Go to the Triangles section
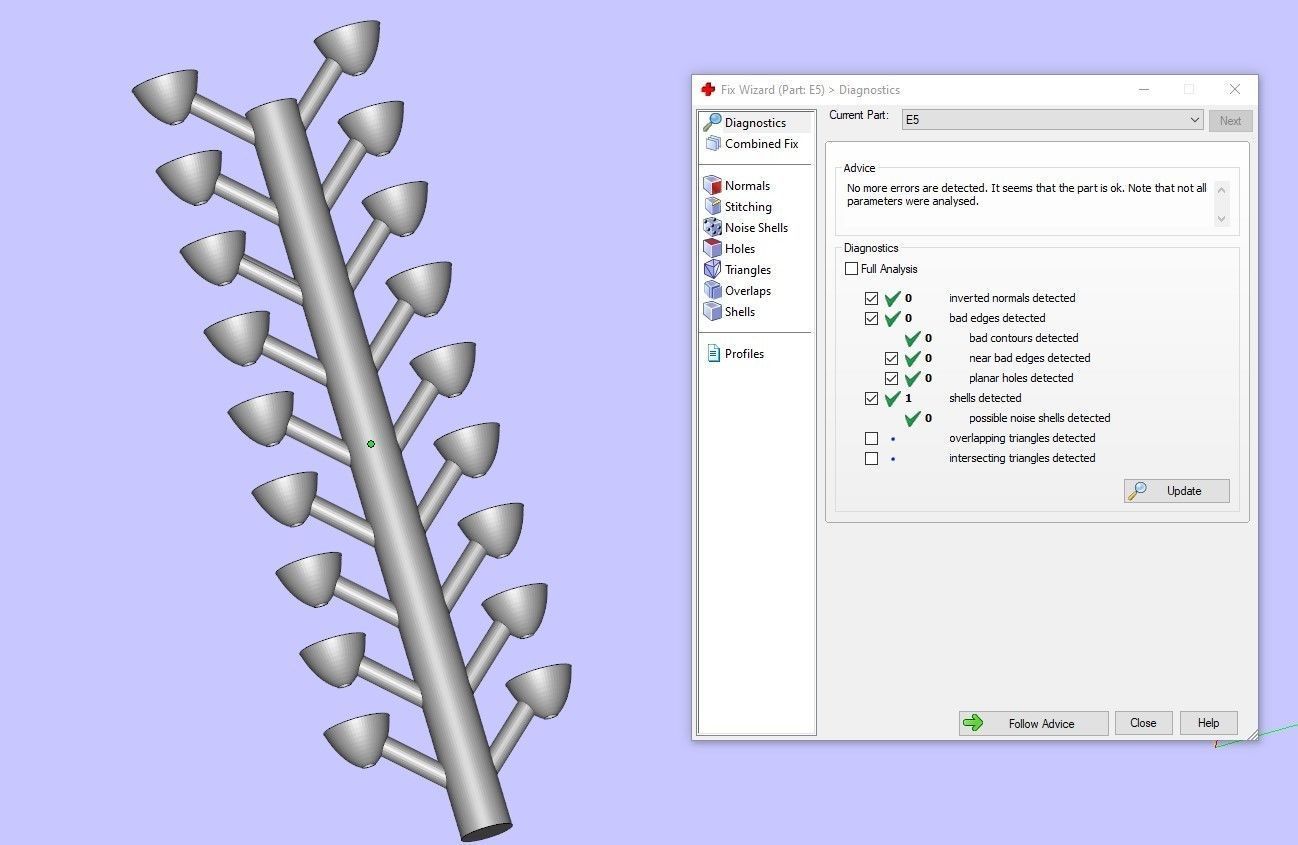The width and height of the screenshot is (1298, 845). click(x=747, y=269)
